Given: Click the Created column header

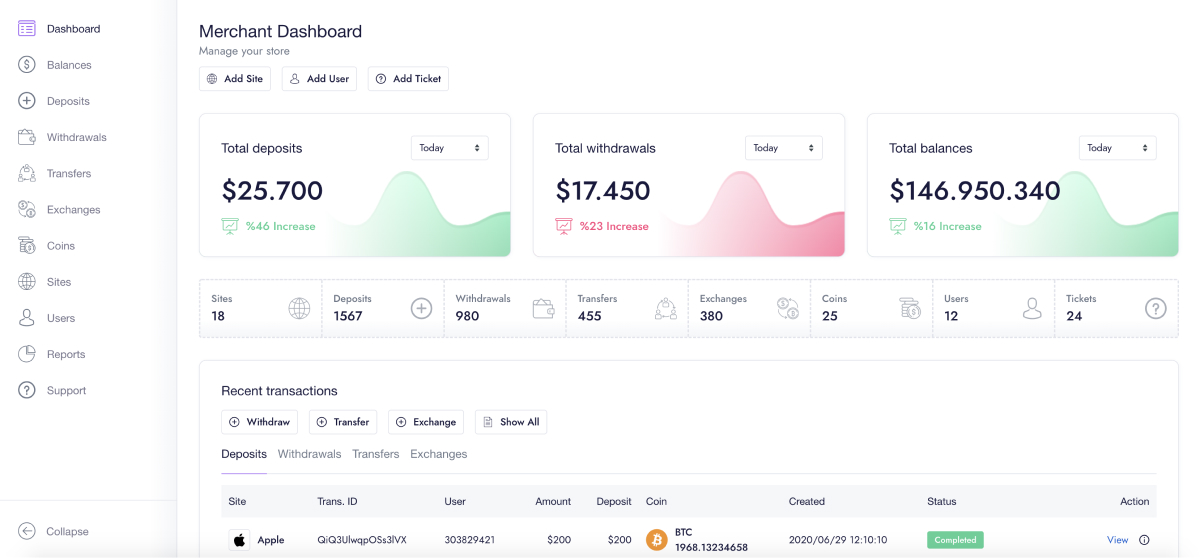Looking at the screenshot, I should click(x=807, y=502).
